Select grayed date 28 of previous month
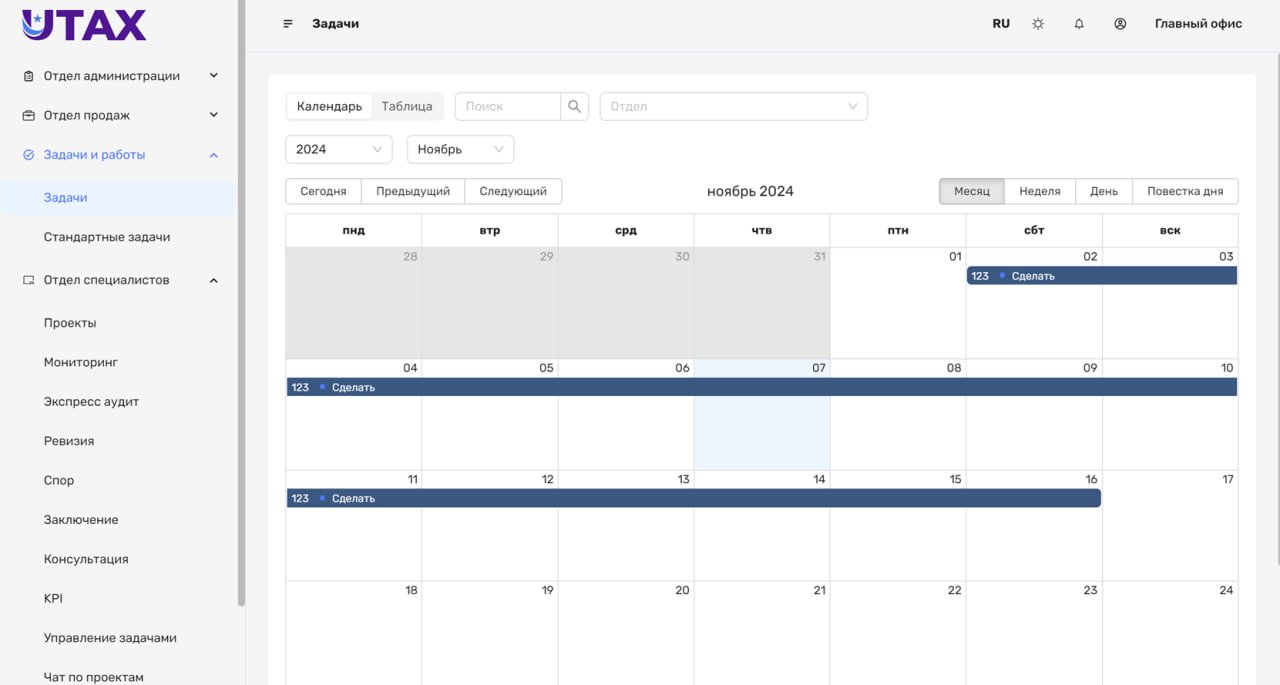1280x685 pixels. [410, 257]
